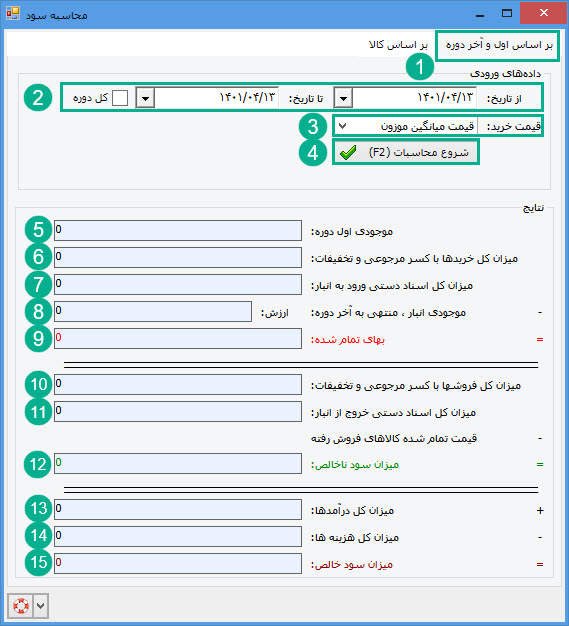Click inside the از تاریخ date field
569x626 pixels.
pos(415,98)
